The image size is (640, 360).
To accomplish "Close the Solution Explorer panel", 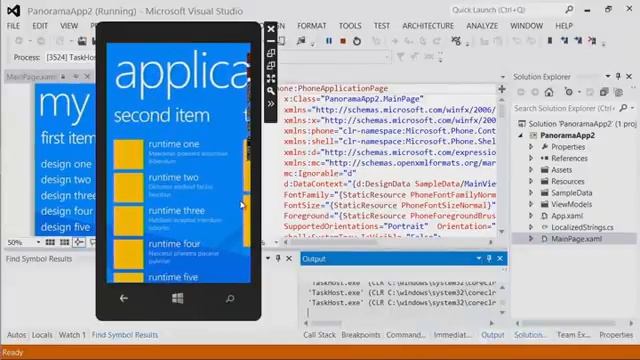I will pos(629,76).
